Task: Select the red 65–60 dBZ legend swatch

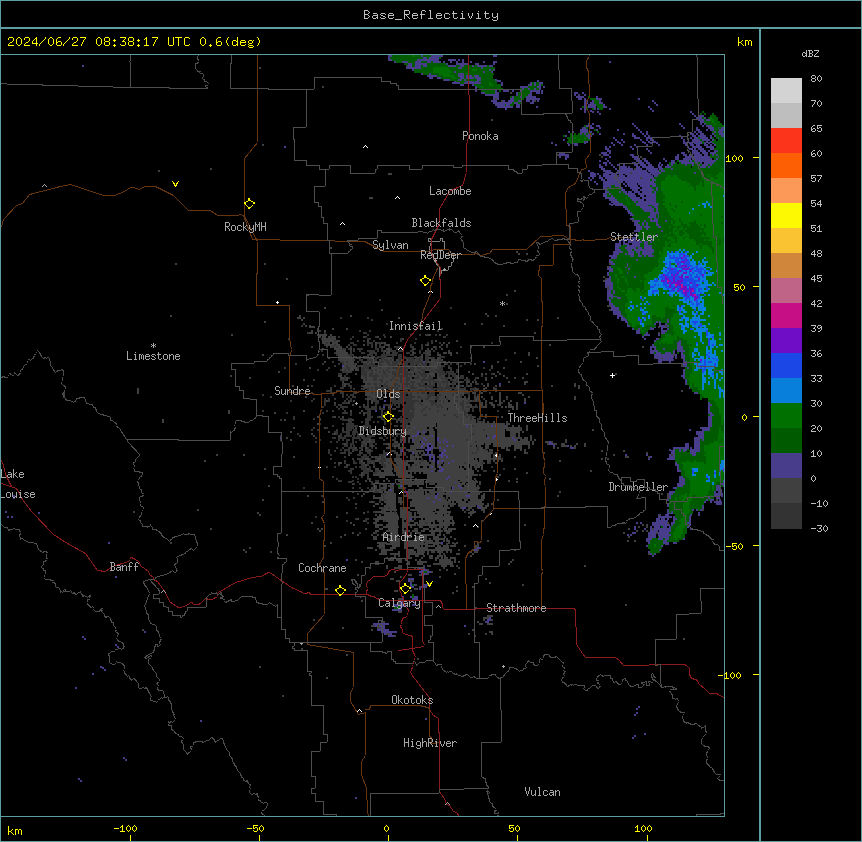Action: pyautogui.click(x=786, y=141)
